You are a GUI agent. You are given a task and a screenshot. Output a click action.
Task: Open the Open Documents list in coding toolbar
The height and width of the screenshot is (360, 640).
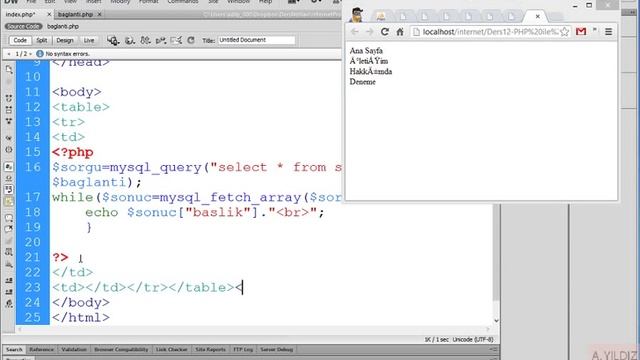pyautogui.click(x=9, y=69)
